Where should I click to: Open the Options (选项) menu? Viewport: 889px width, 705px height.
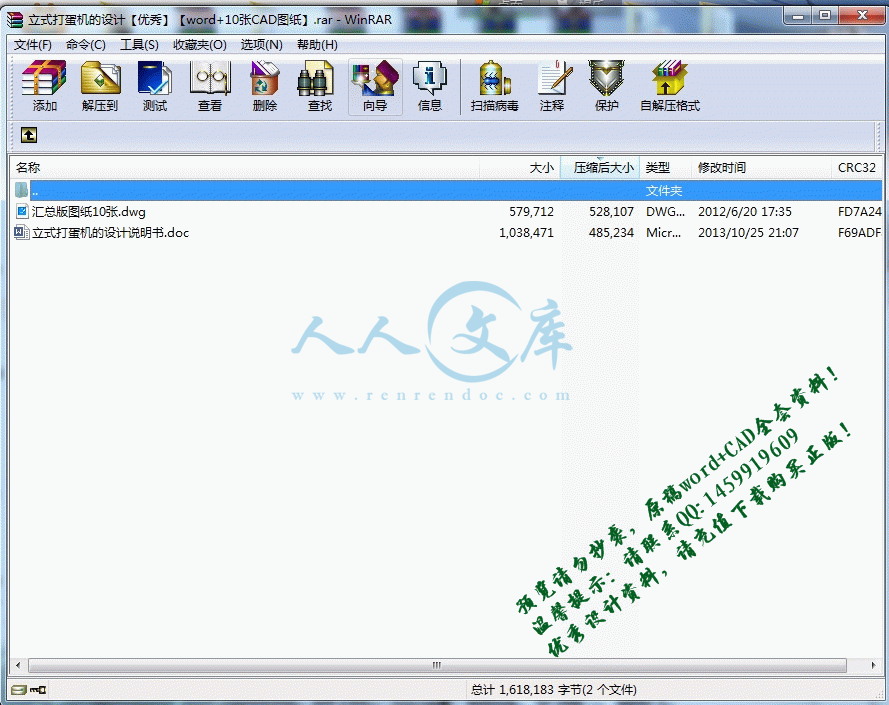coord(261,45)
